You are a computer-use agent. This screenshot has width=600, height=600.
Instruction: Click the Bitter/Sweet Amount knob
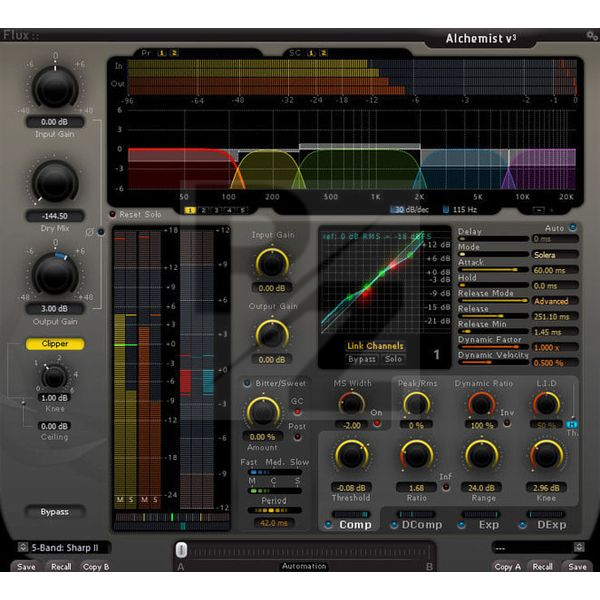[263, 412]
